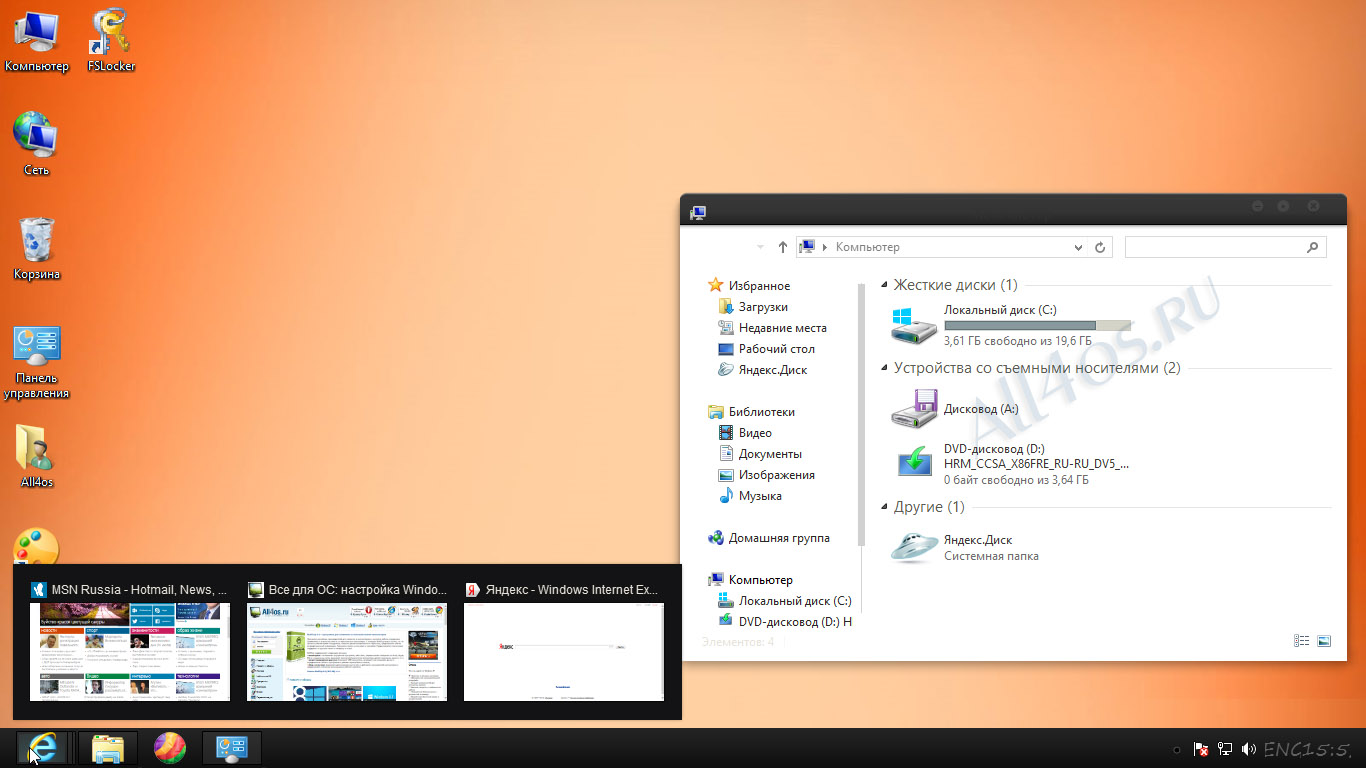Open Недавние места in navigation pane

click(x=782, y=328)
